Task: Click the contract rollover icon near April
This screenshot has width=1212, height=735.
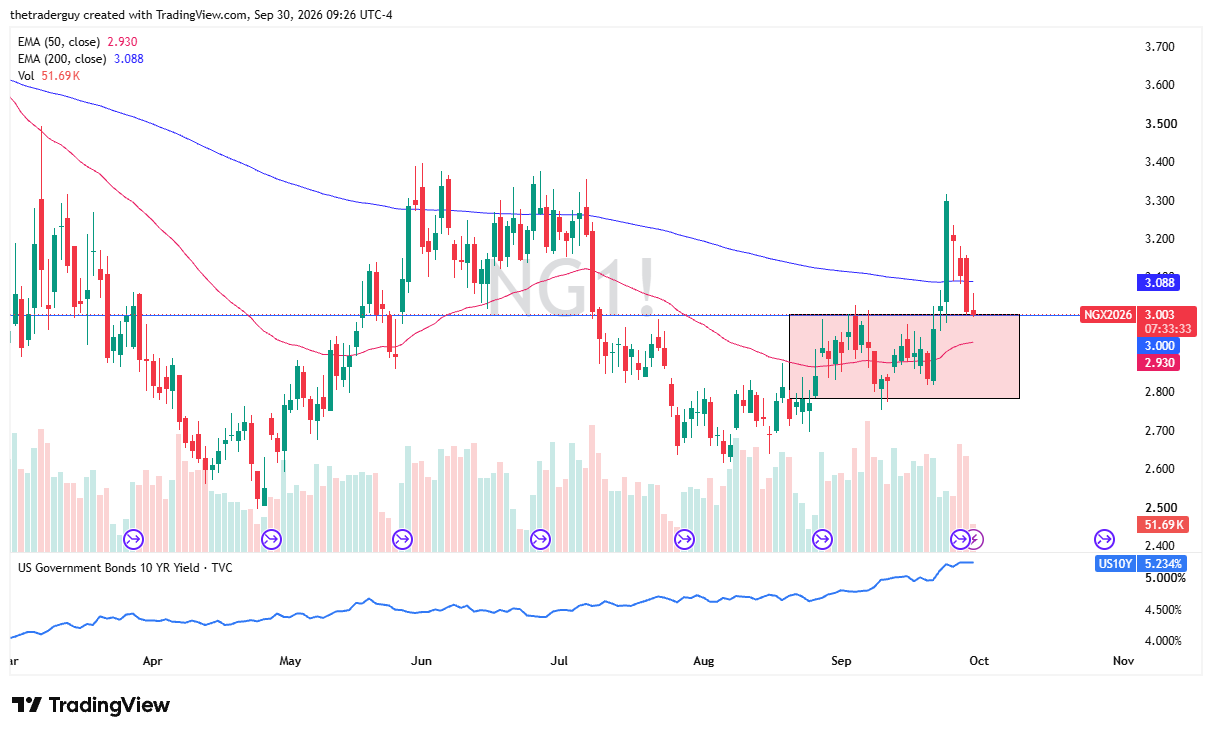Action: pos(133,540)
